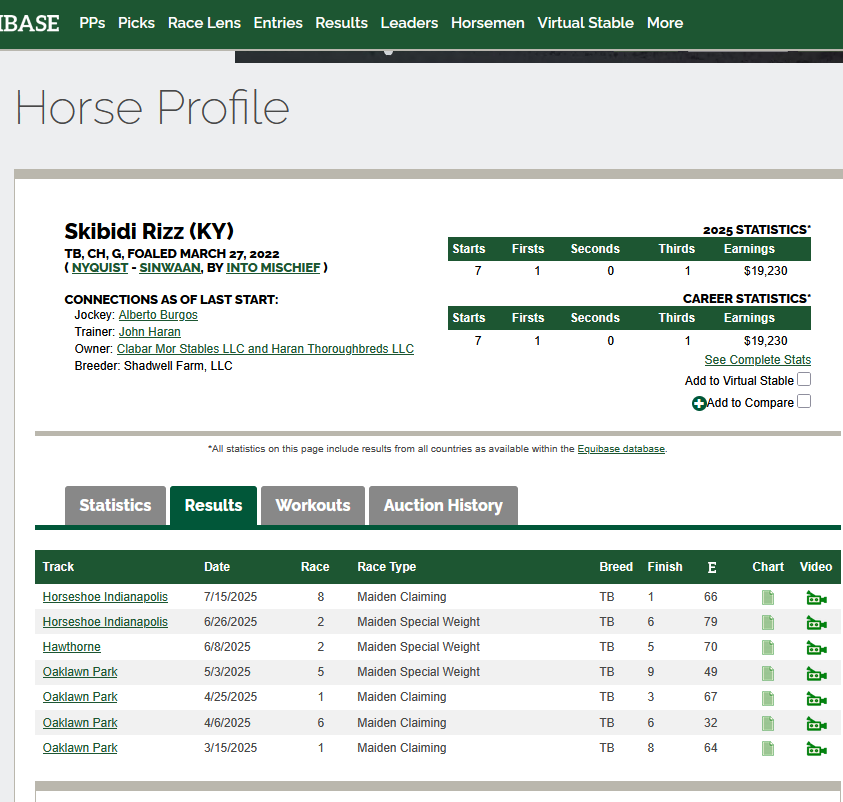Screen dimensions: 843x802
Task: Select the horse name Skibidi Rizz (KY)
Action: click(149, 232)
